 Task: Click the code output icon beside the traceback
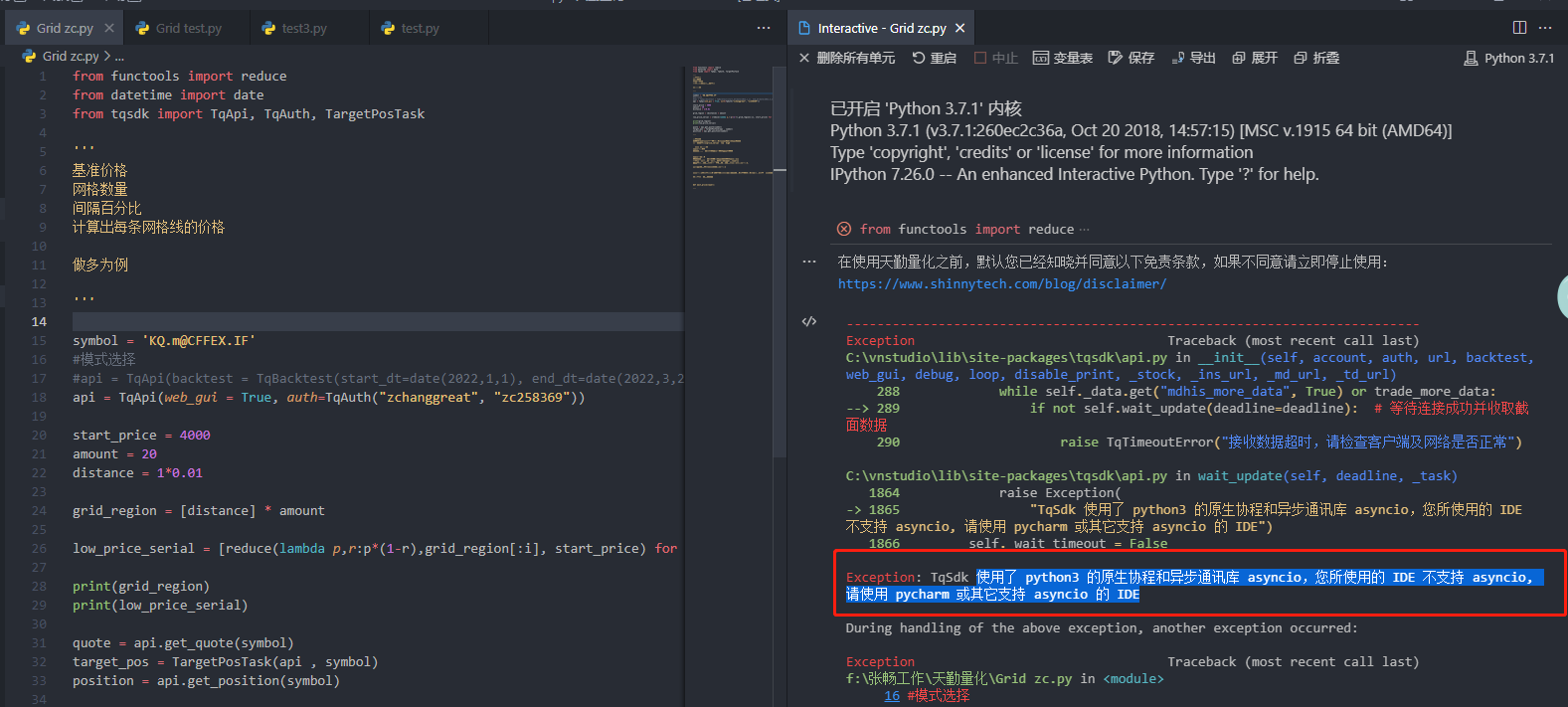(x=809, y=321)
